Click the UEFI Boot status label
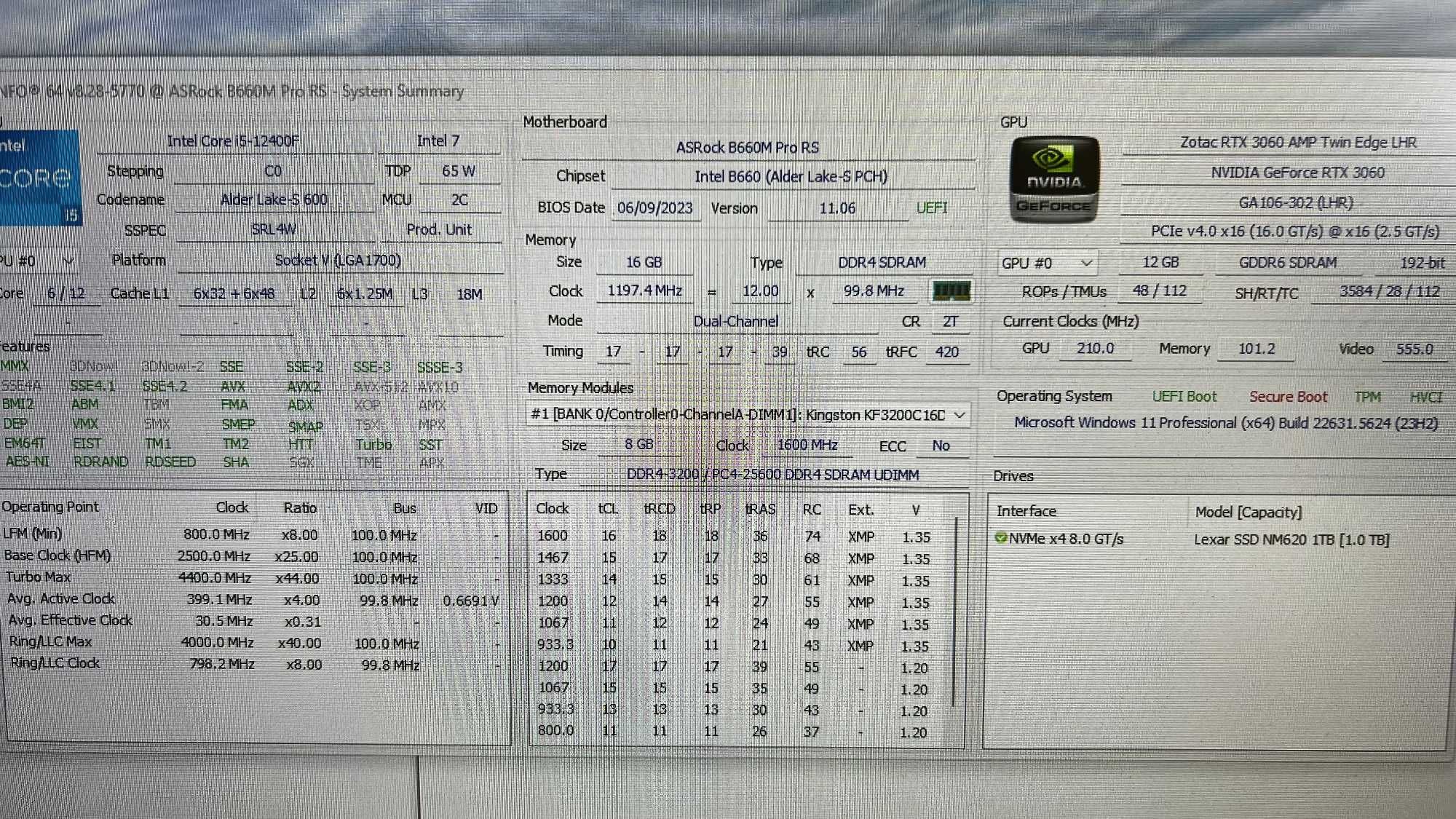This screenshot has width=1456, height=819. point(1184,397)
